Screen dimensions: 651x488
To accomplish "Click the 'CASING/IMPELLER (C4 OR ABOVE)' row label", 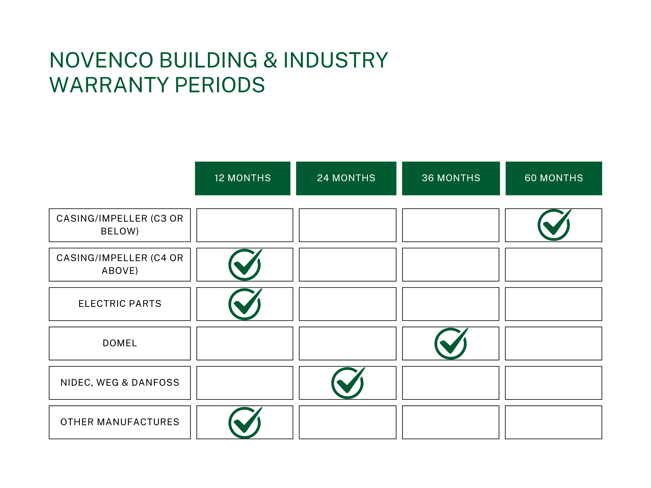I will [x=120, y=265].
